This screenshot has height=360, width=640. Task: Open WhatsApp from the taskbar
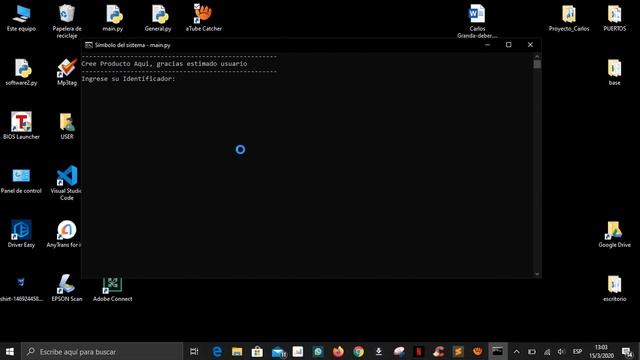[x=318, y=351]
